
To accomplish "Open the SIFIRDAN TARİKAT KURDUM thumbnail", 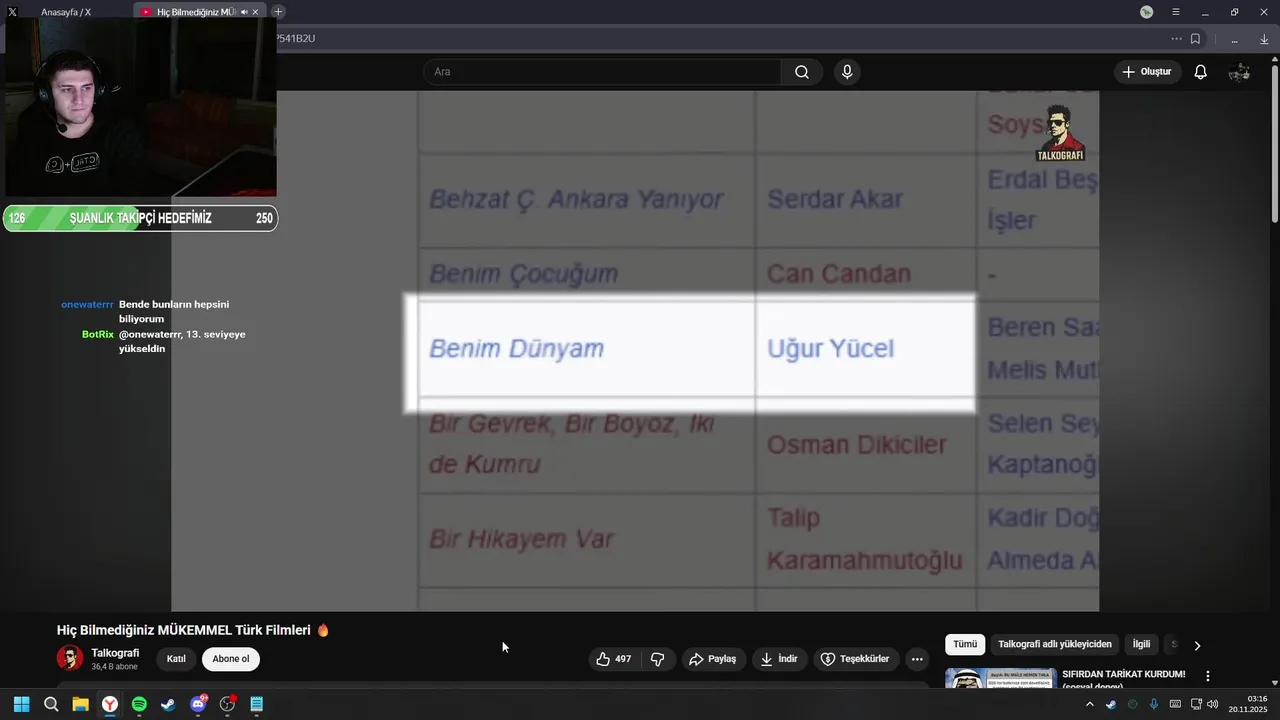I will click(x=1001, y=678).
